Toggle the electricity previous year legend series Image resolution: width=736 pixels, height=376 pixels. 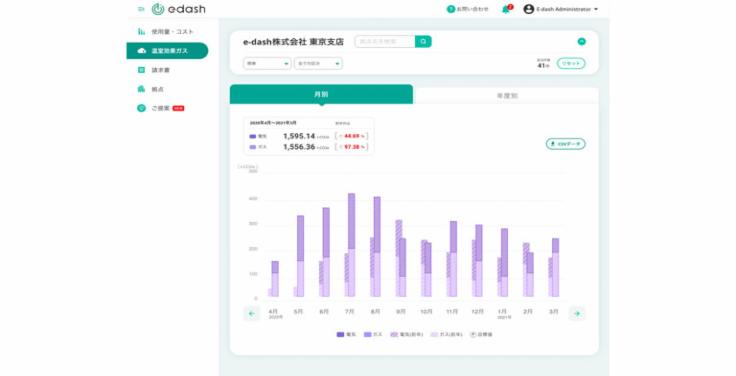tap(407, 334)
